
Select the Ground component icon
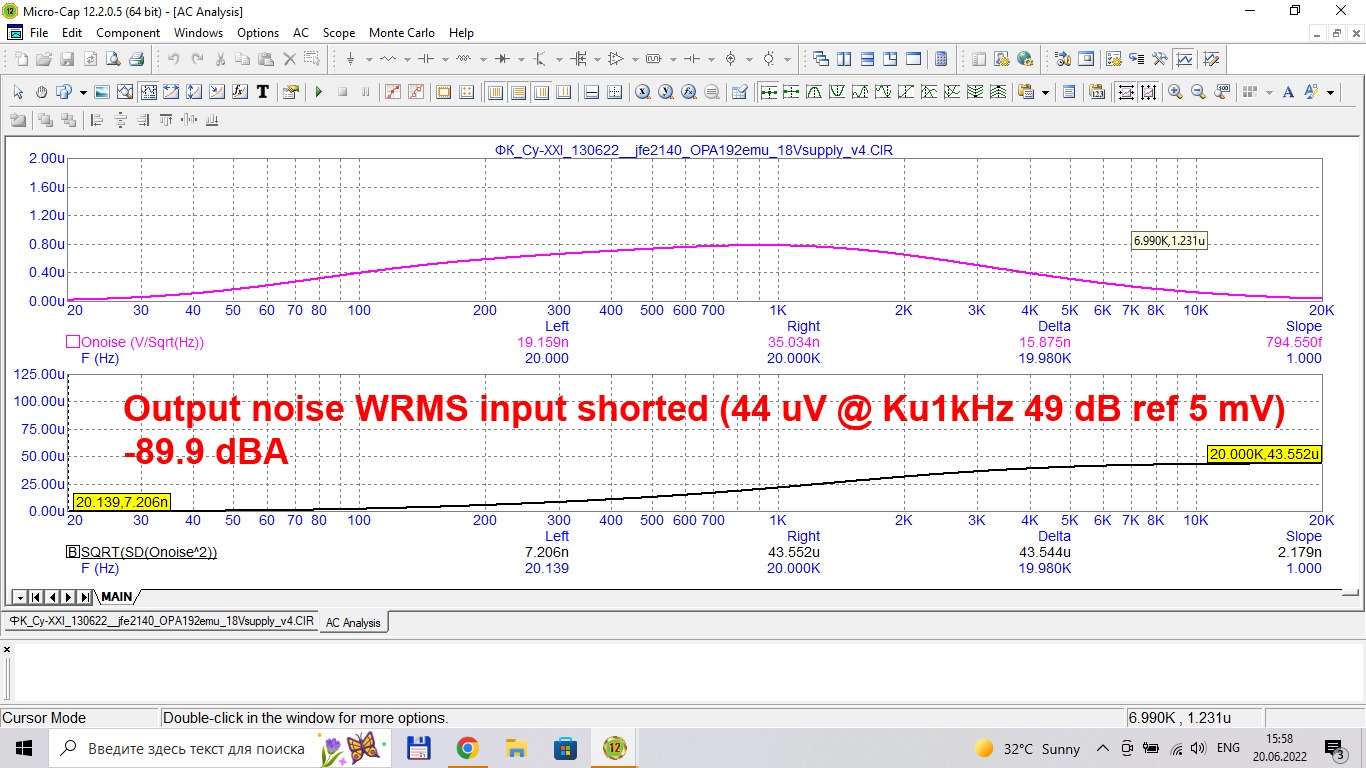[x=350, y=59]
